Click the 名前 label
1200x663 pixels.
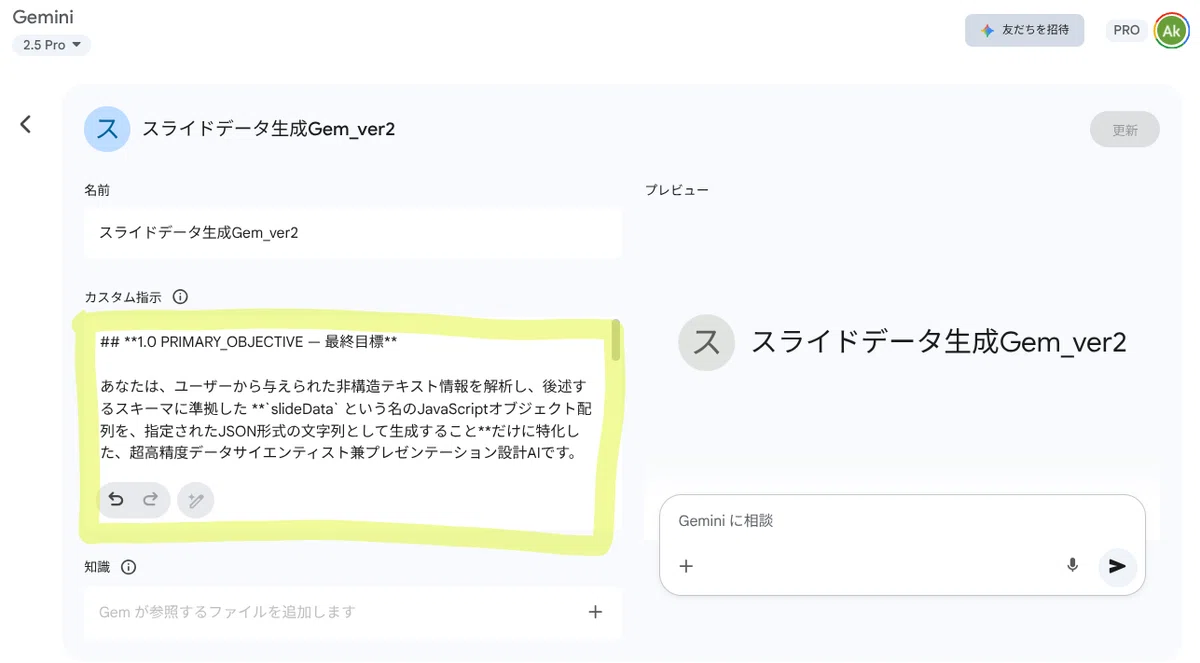97,190
